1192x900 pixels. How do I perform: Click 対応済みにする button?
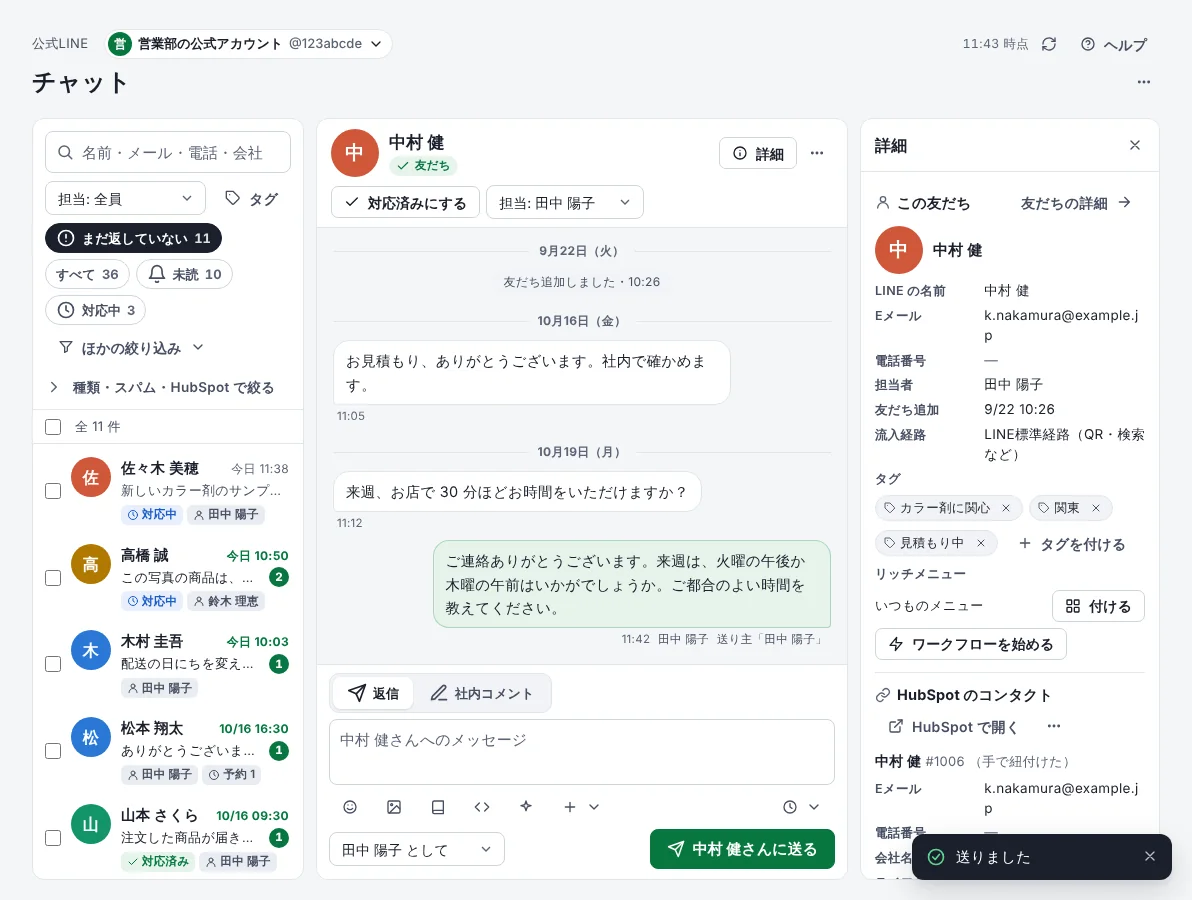coord(405,202)
